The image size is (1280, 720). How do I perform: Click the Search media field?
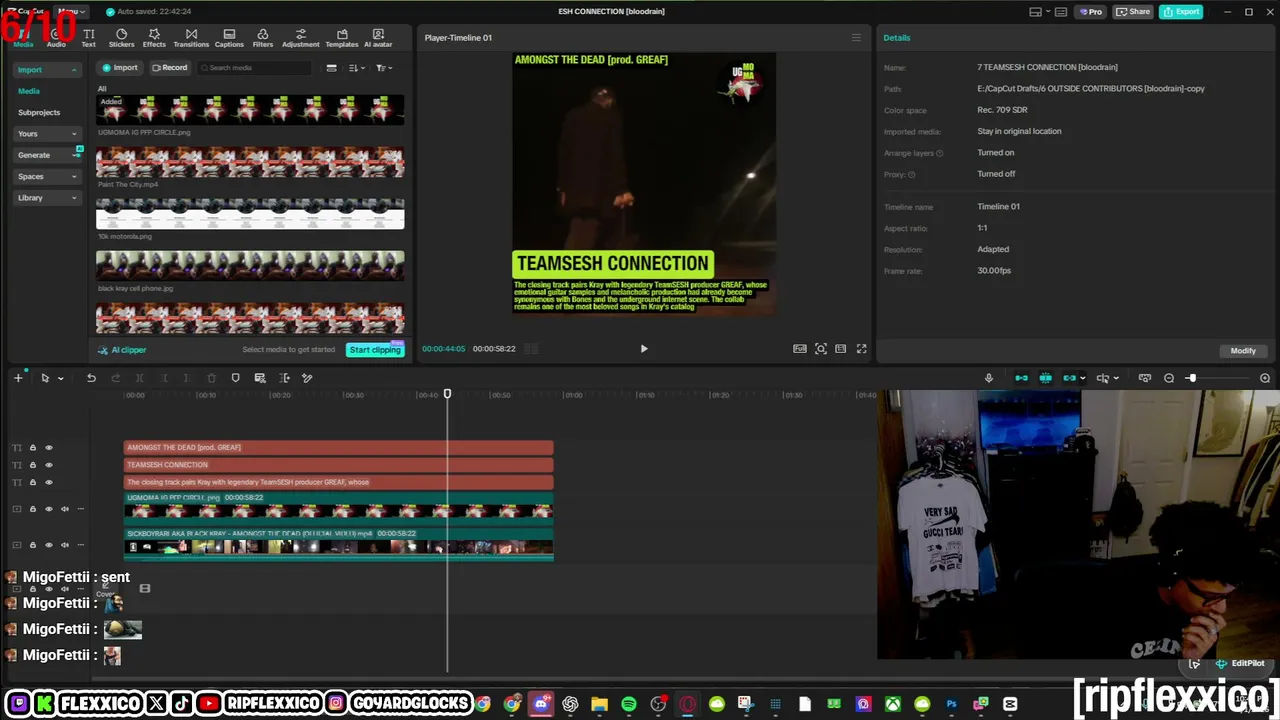(x=255, y=68)
